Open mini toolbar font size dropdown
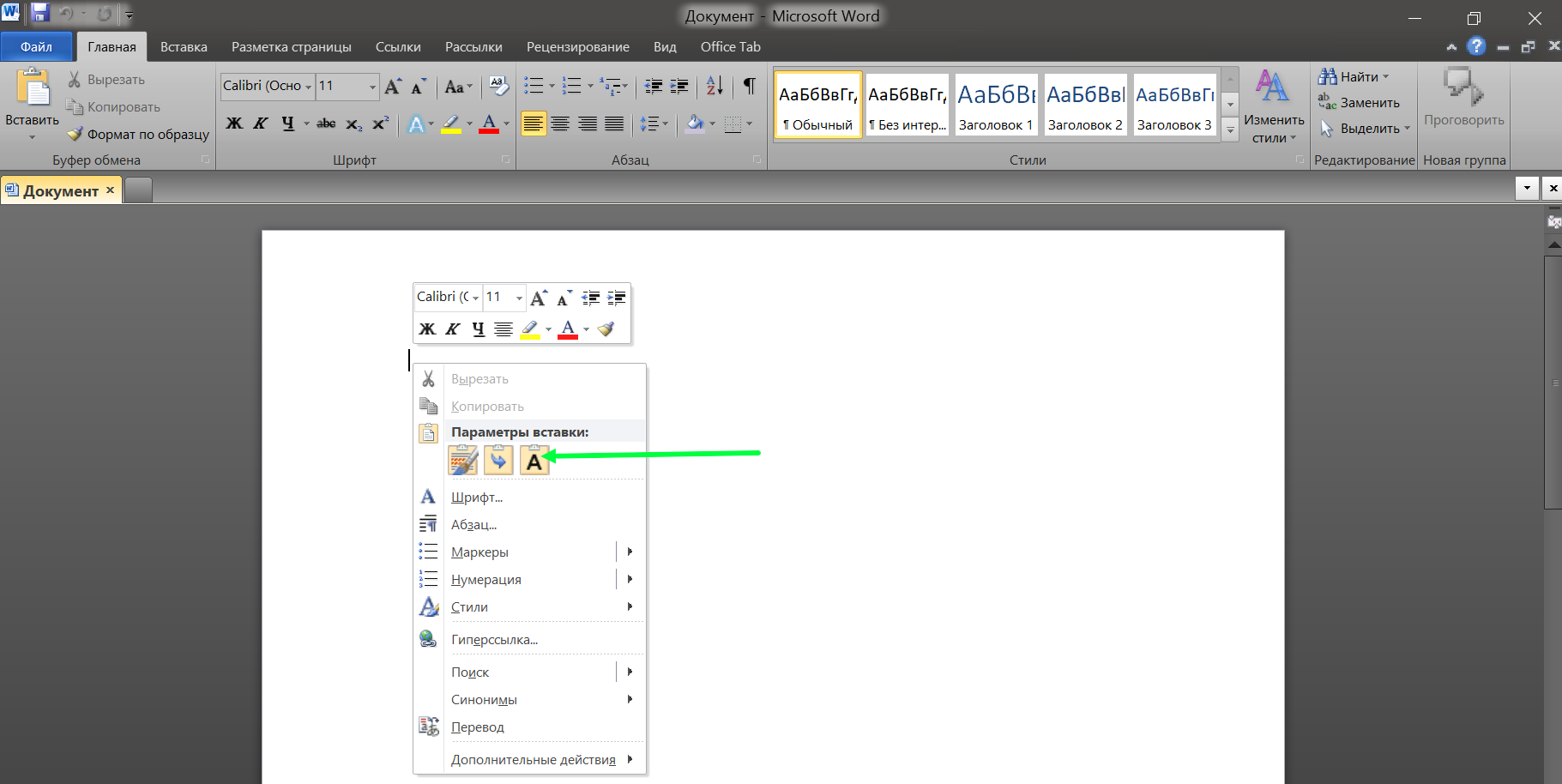1562x784 pixels. [x=519, y=298]
